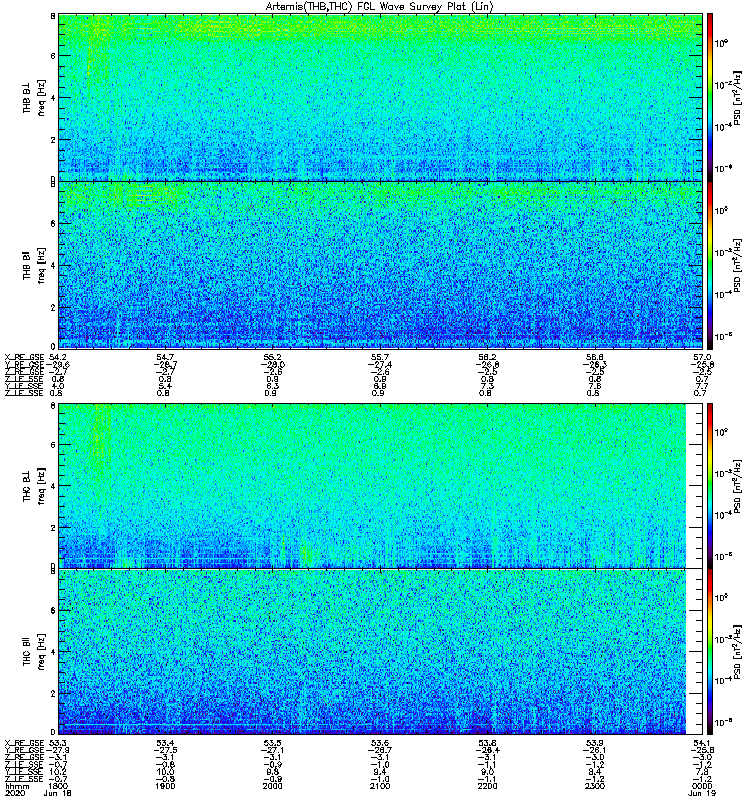This screenshot has height=800, width=750.
Task: Click the Y_RE_GSE value '-27.1'
Action: tap(272, 750)
